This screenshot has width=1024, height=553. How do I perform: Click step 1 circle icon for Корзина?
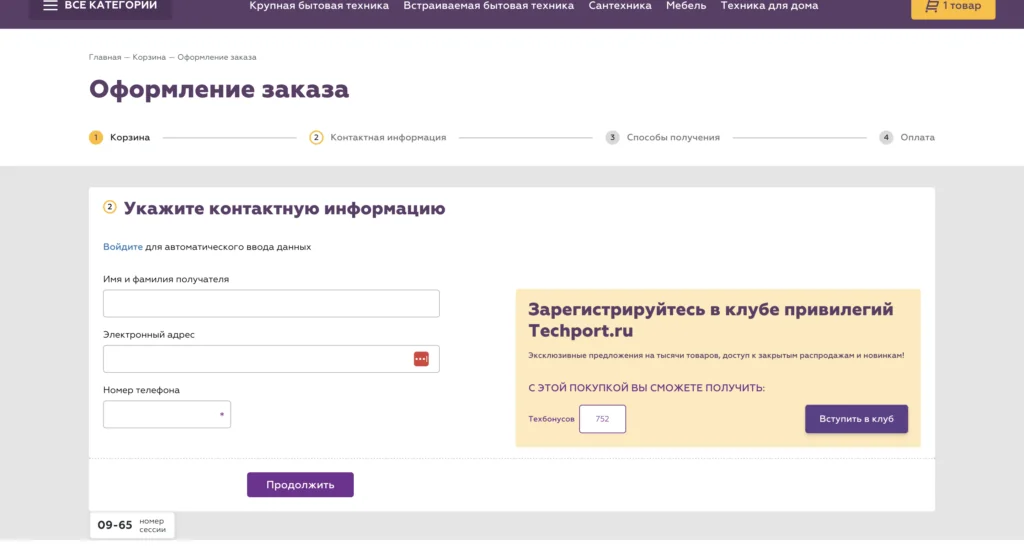[x=96, y=138]
